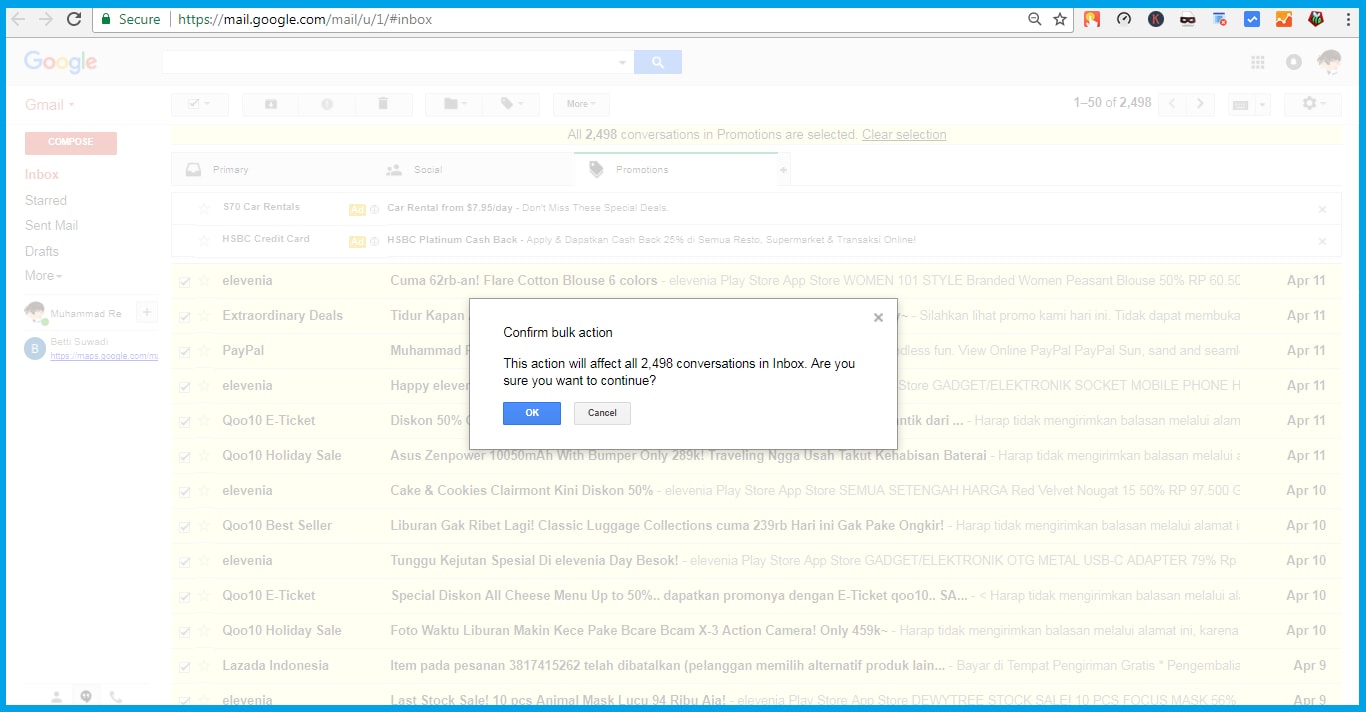Select the Promotions tab
The height and width of the screenshot is (712, 1366).
click(676, 170)
